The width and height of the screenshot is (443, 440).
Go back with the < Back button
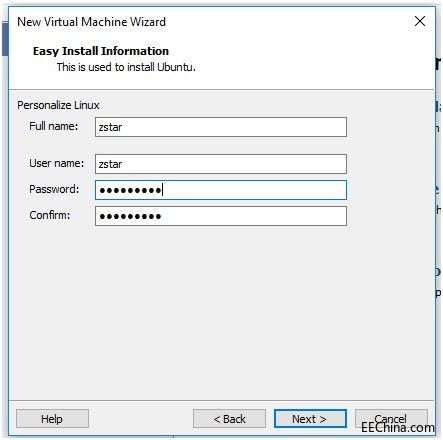[229, 419]
